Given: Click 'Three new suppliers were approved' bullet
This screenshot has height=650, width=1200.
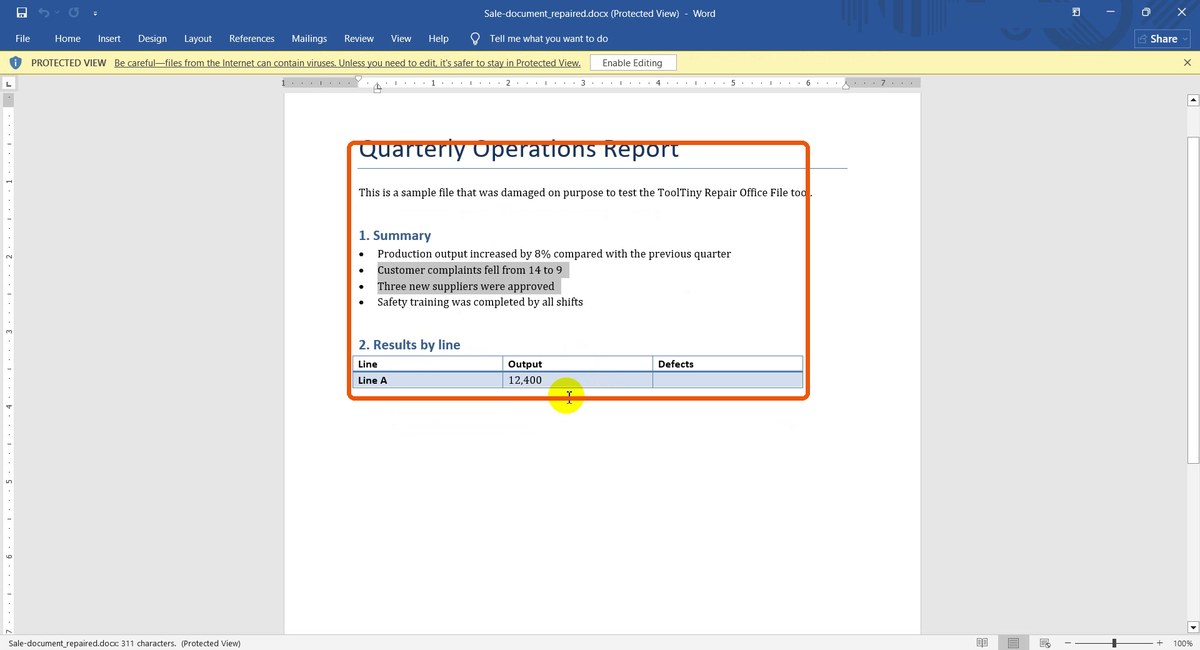Looking at the screenshot, I should pos(465,286).
